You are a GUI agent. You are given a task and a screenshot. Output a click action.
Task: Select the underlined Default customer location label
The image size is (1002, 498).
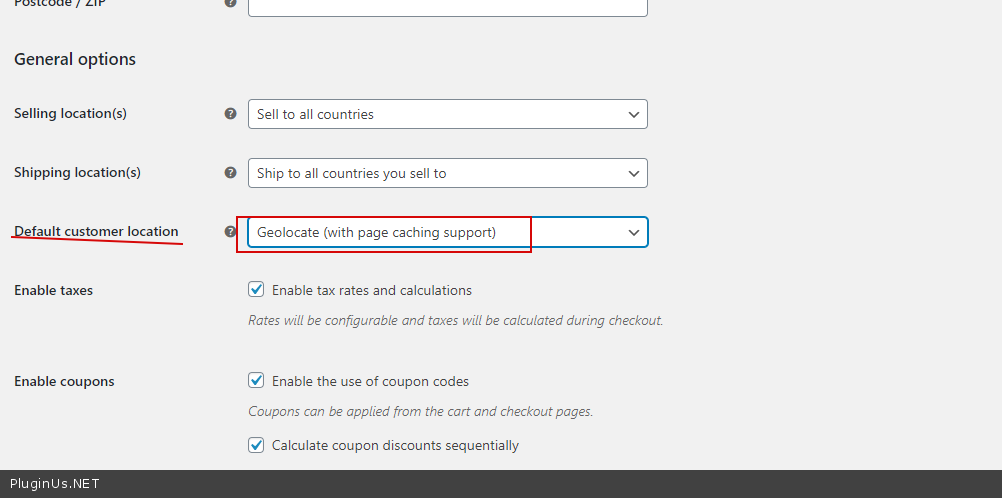(96, 232)
